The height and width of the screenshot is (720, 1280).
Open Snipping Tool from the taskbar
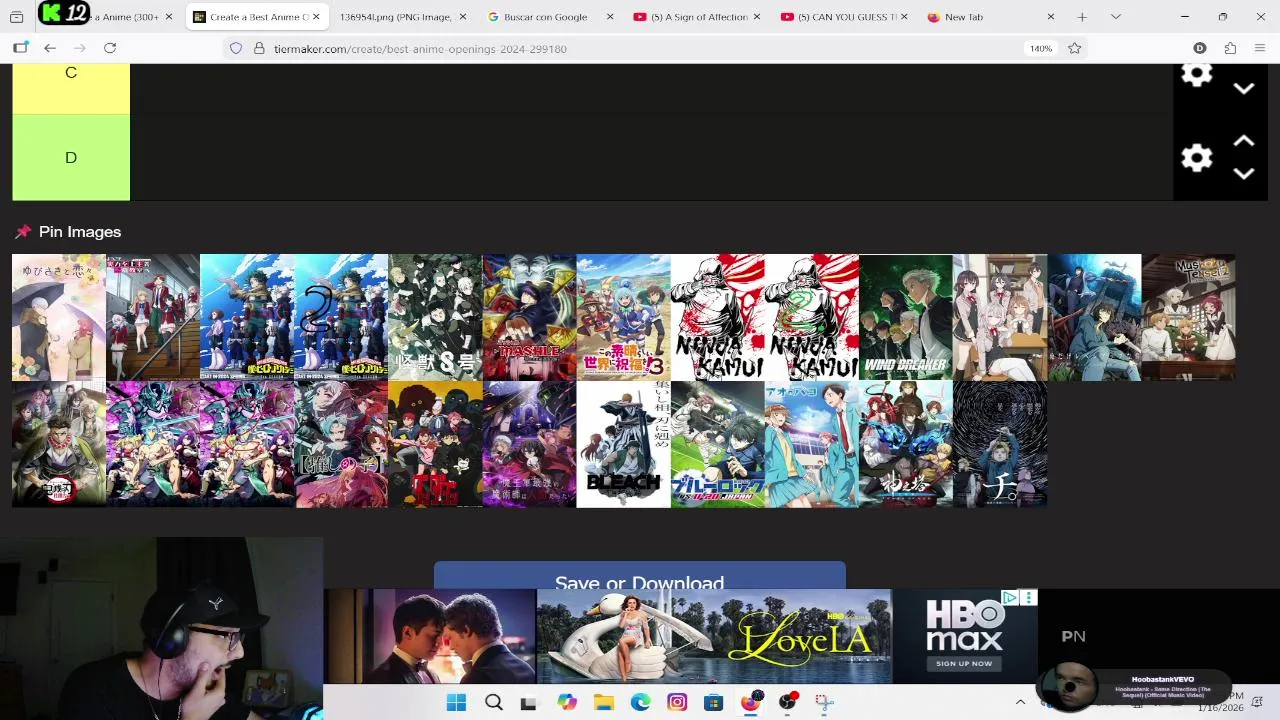click(x=824, y=702)
